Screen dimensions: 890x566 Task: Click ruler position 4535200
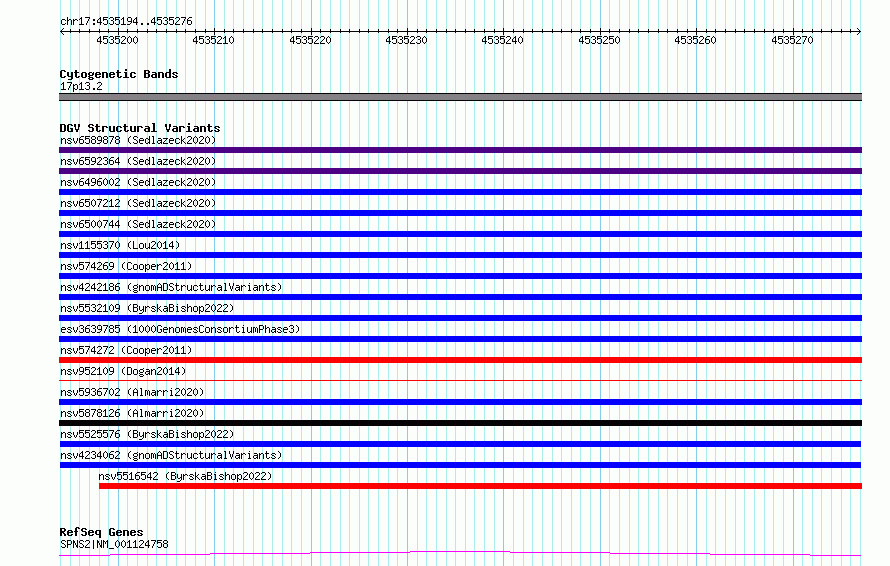tap(117, 40)
